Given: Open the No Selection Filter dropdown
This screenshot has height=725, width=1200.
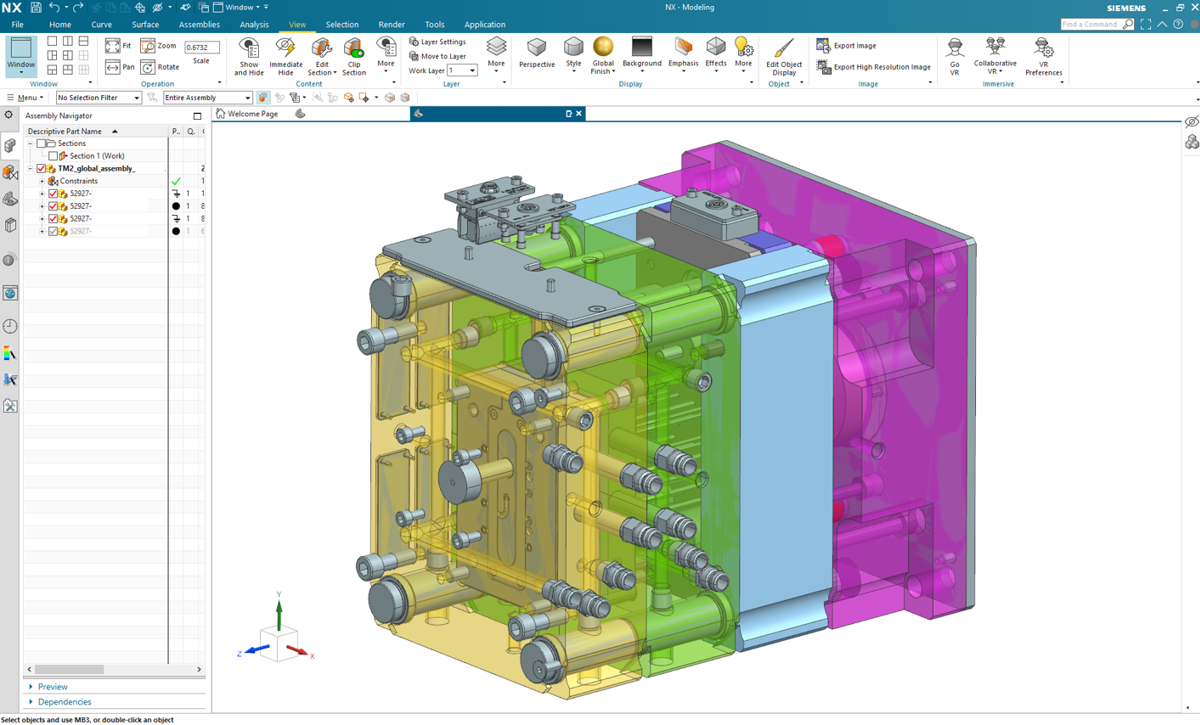Looking at the screenshot, I should 98,98.
